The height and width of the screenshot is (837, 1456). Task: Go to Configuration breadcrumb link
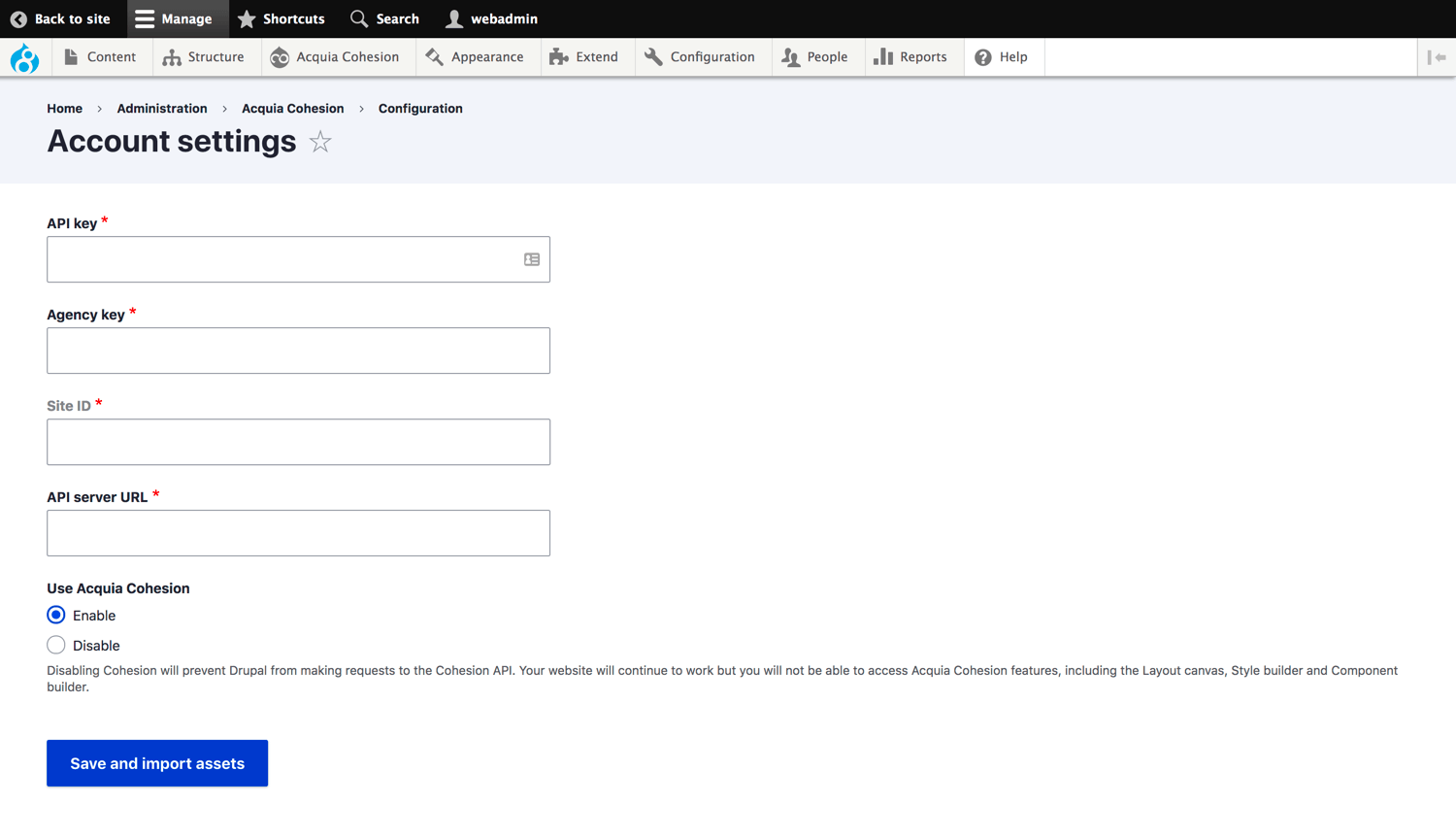click(420, 109)
